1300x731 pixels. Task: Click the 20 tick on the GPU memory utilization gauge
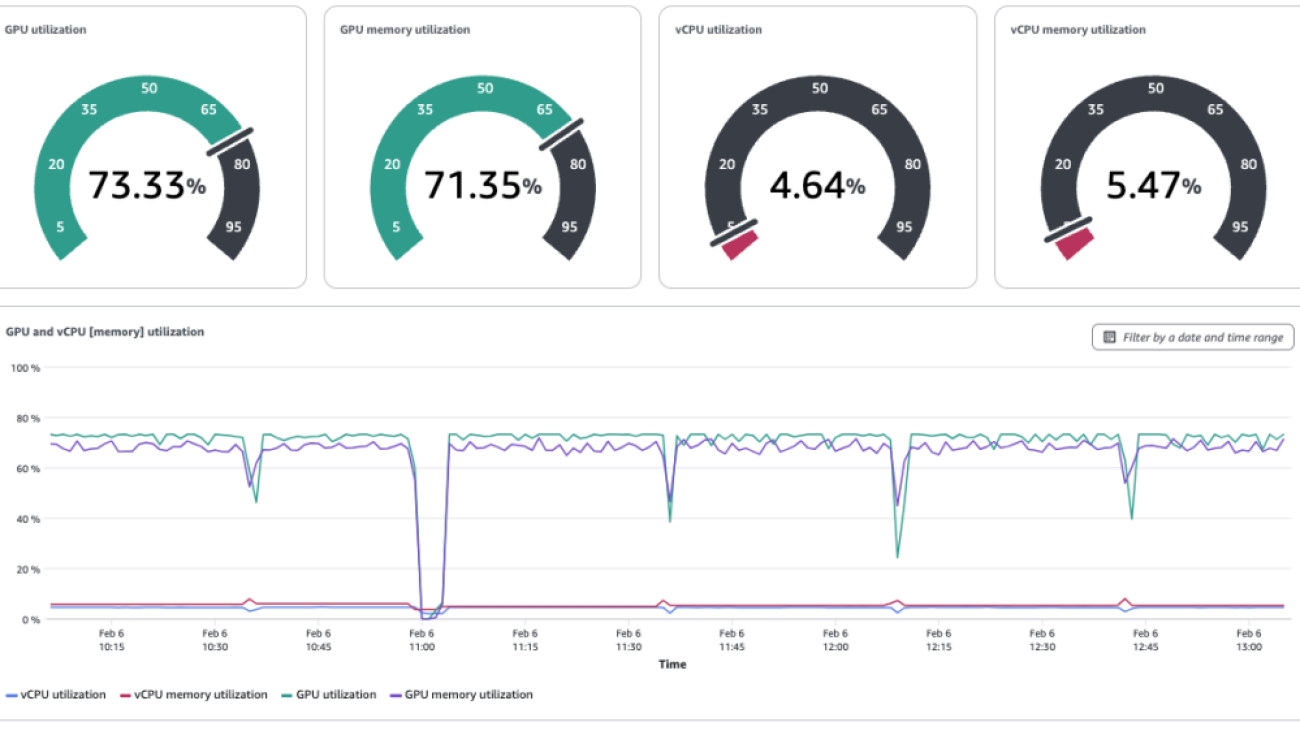coord(392,165)
